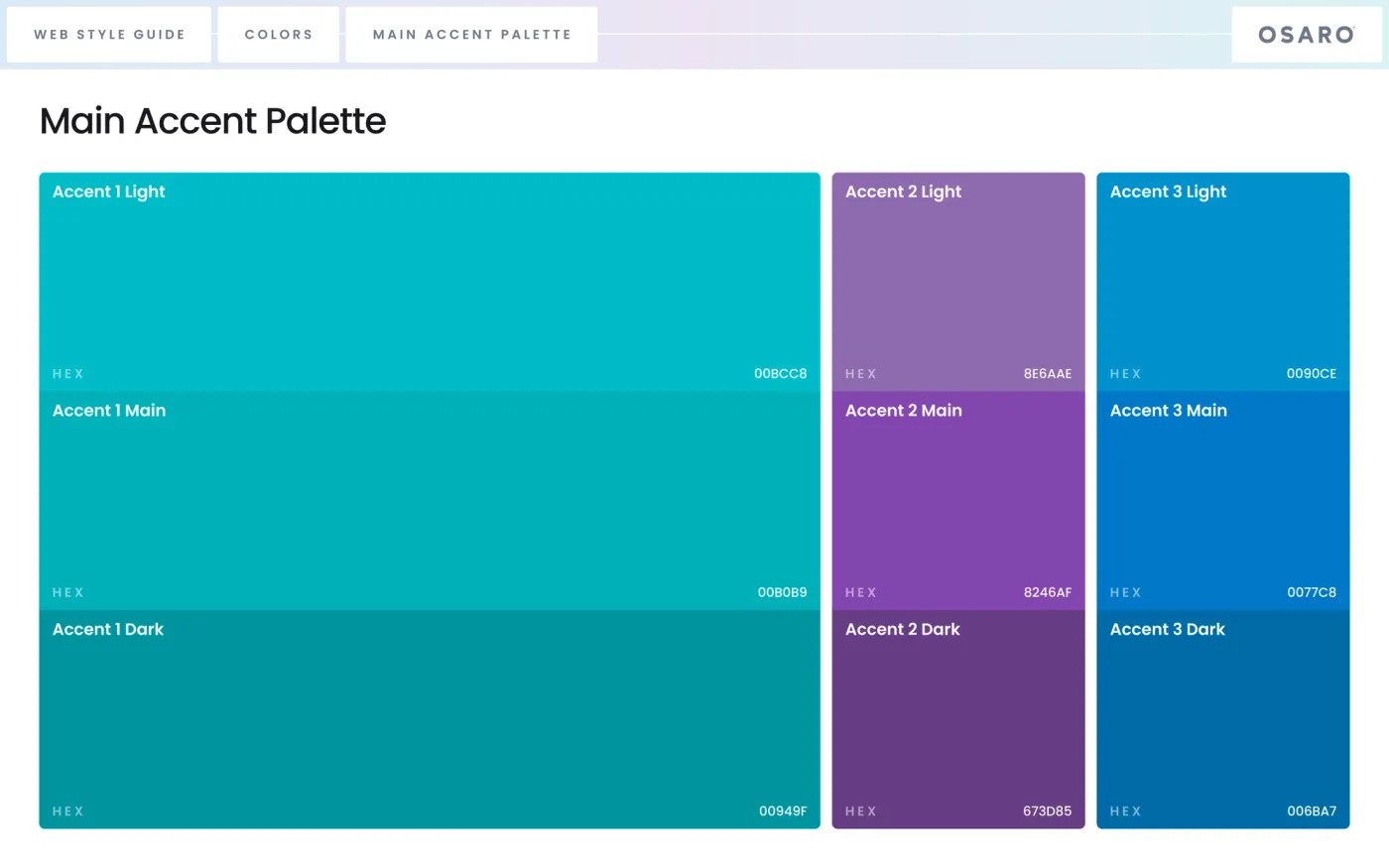Click the HEX label in Accent 3 Main
1389x868 pixels.
[1126, 592]
